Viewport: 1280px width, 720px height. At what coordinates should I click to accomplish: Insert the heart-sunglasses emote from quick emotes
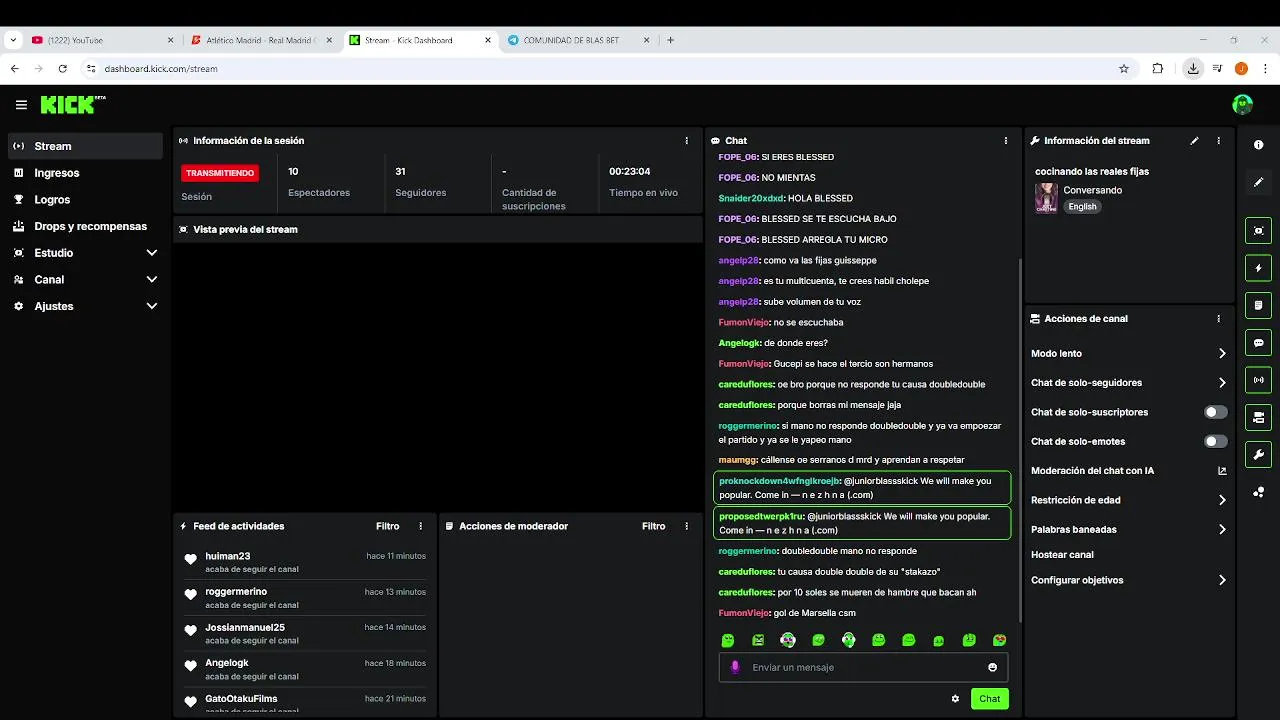click(x=999, y=640)
